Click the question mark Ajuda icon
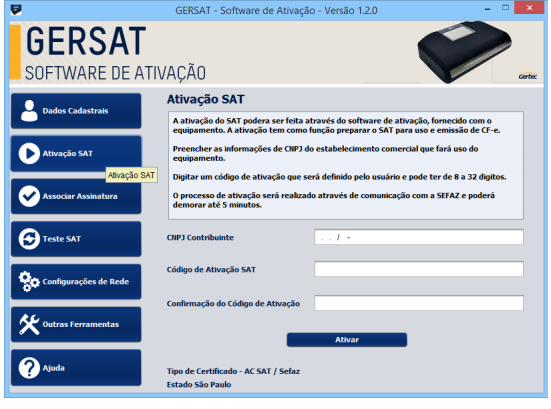 (x=29, y=368)
